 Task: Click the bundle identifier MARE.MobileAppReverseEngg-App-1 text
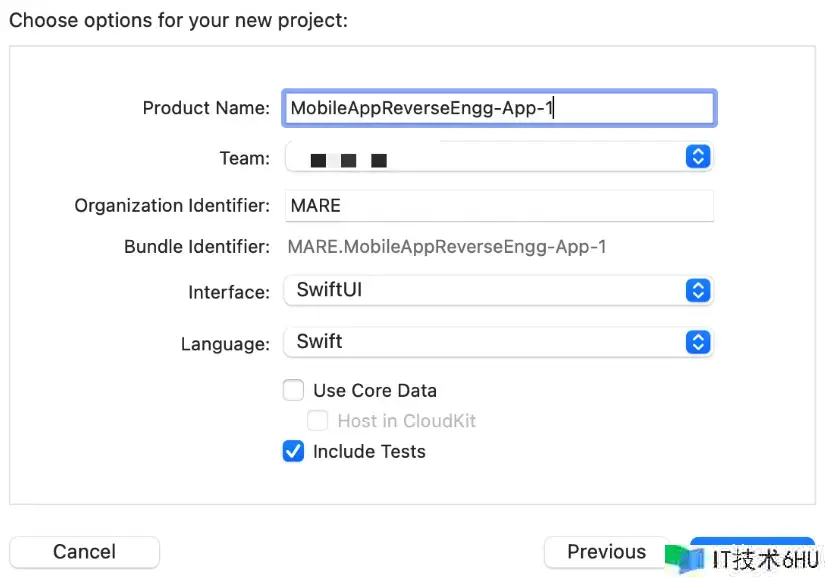tap(447, 247)
